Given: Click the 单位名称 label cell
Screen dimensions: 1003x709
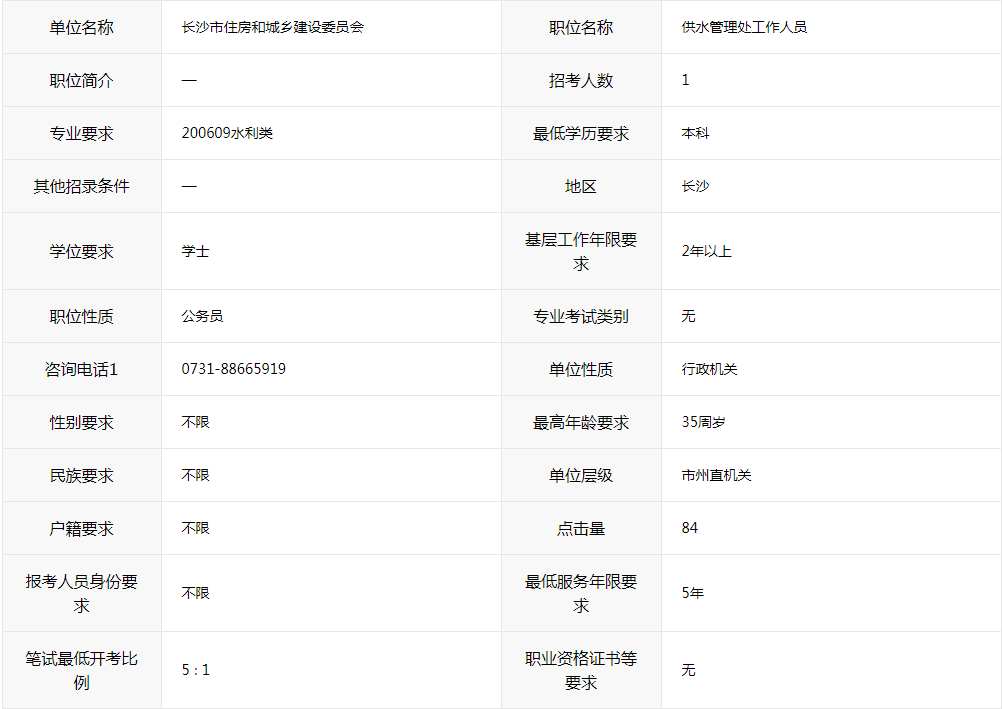Looking at the screenshot, I should pos(82,28).
